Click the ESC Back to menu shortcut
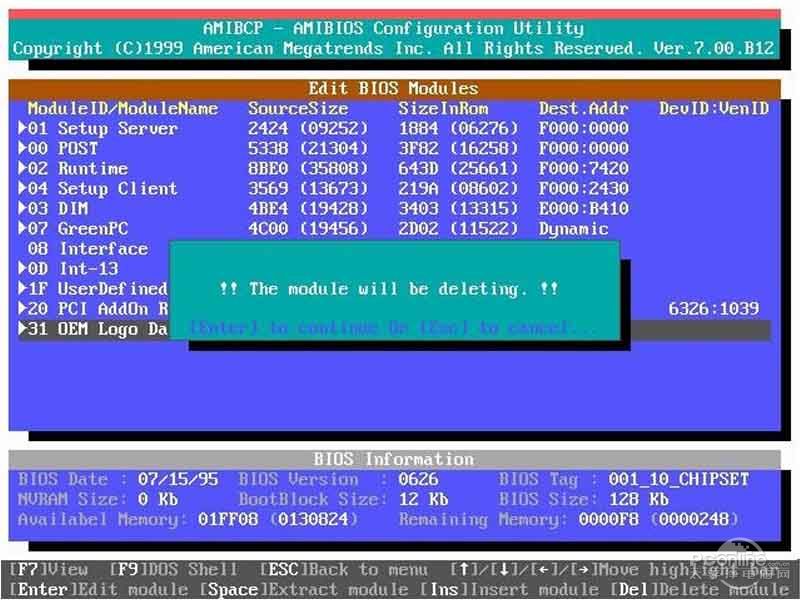Viewport: 800px width, 600px height. (343, 569)
